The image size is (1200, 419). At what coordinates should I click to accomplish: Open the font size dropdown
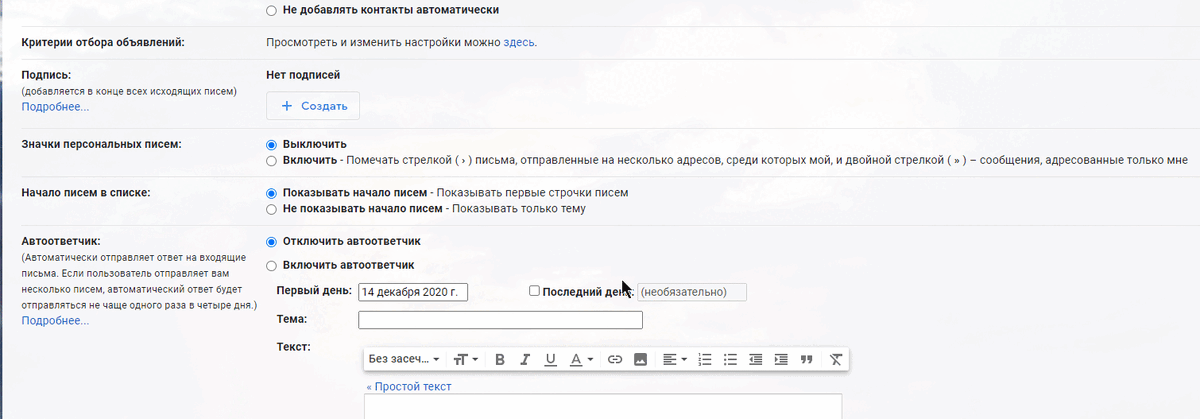pyautogui.click(x=465, y=359)
